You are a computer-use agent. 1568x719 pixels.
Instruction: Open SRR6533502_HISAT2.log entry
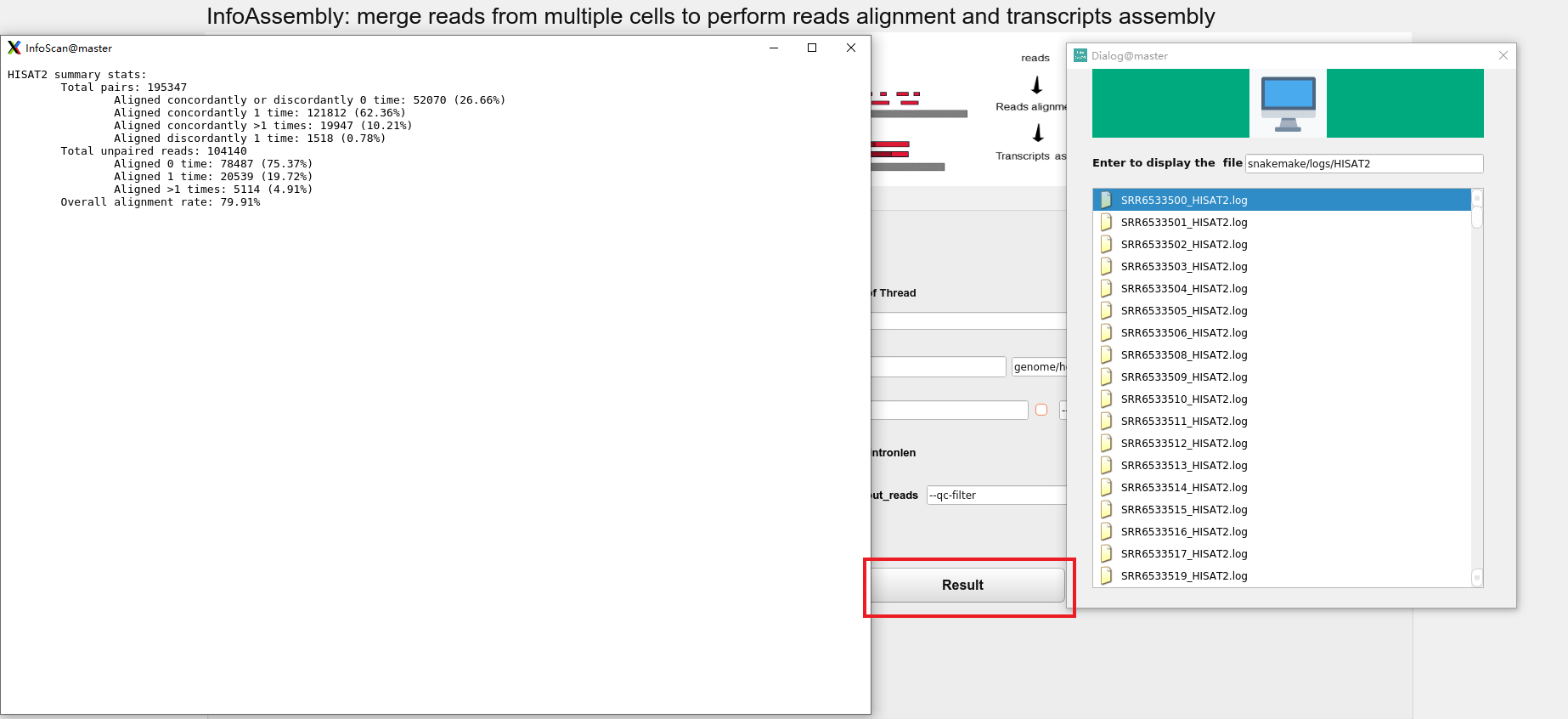(1282, 244)
